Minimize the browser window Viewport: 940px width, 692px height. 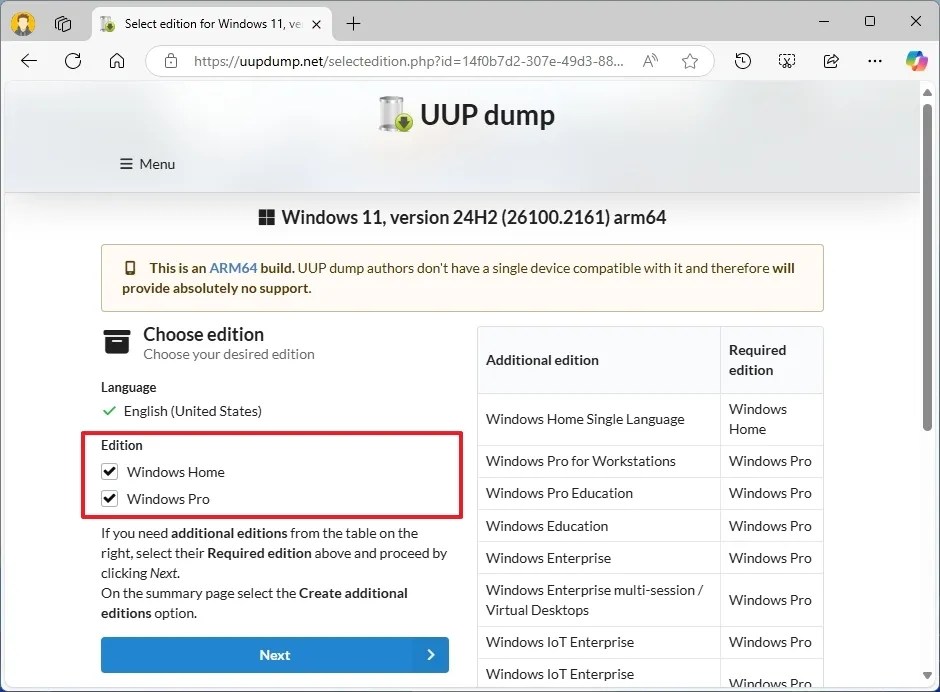pos(824,22)
